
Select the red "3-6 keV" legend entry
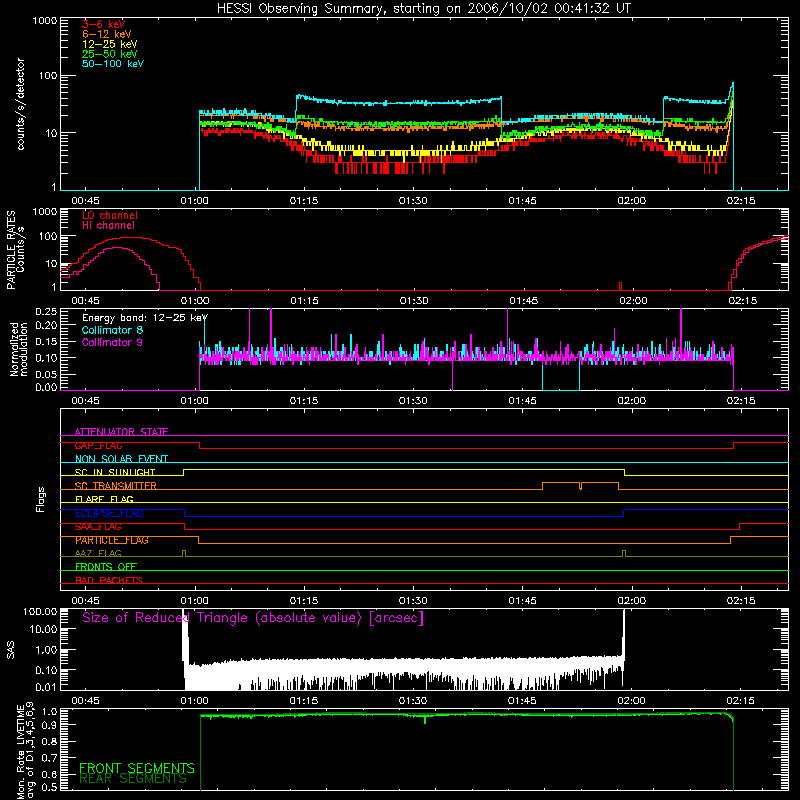[x=104, y=24]
